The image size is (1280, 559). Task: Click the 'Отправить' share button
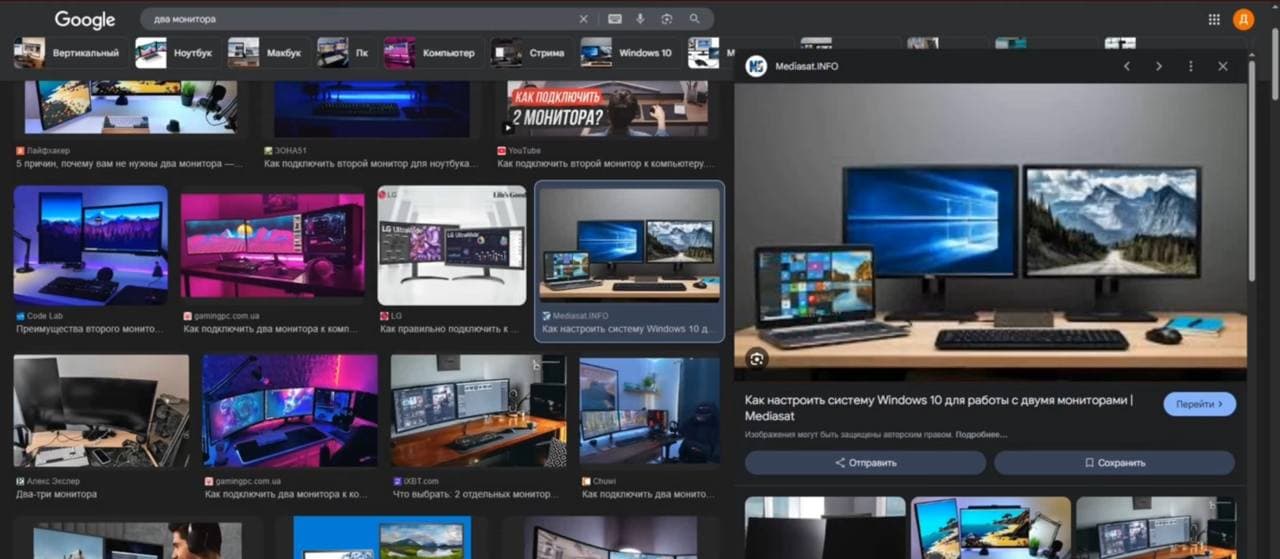pyautogui.click(x=865, y=463)
